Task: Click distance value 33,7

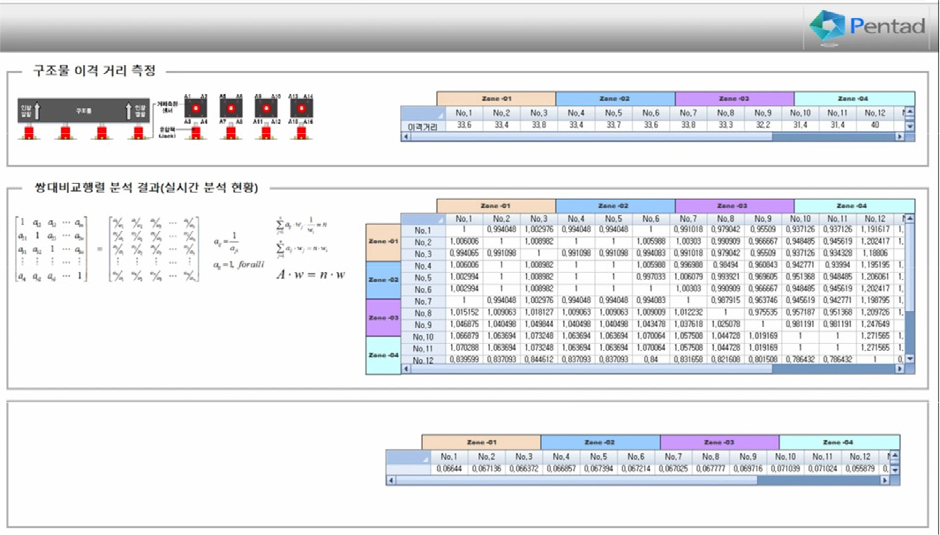Action: 613,125
